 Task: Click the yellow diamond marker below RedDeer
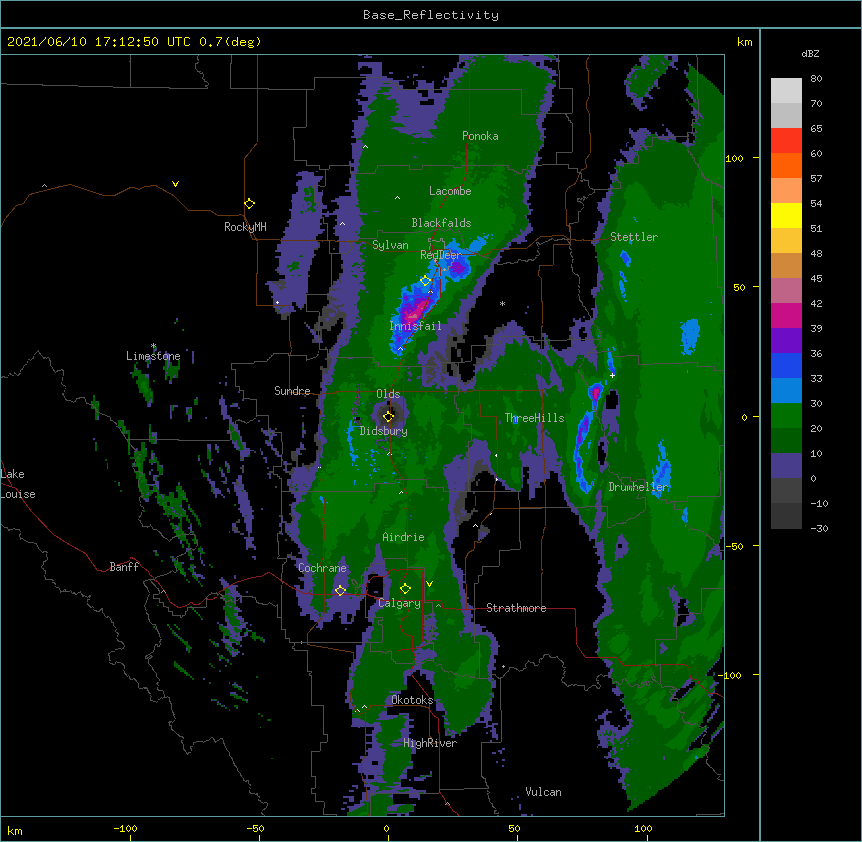(x=425, y=281)
